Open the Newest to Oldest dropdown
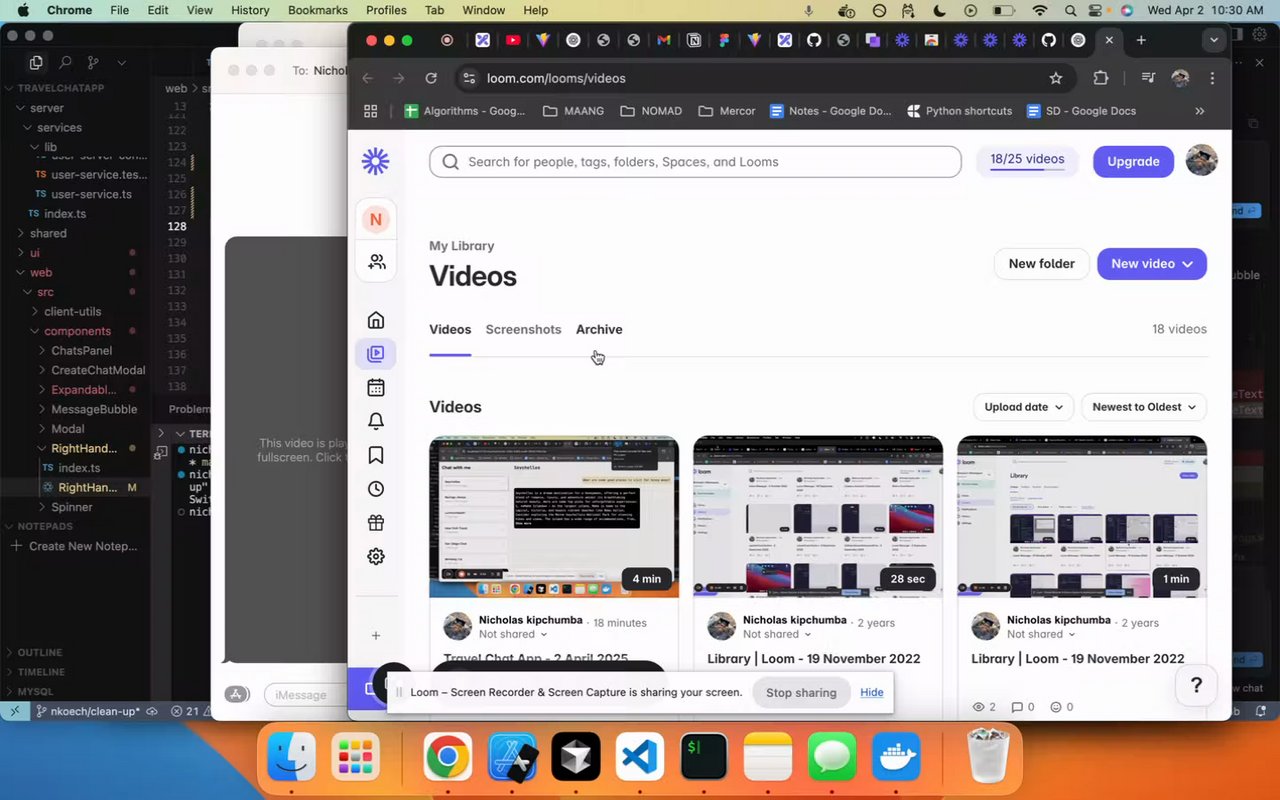This screenshot has height=800, width=1280. (1144, 407)
